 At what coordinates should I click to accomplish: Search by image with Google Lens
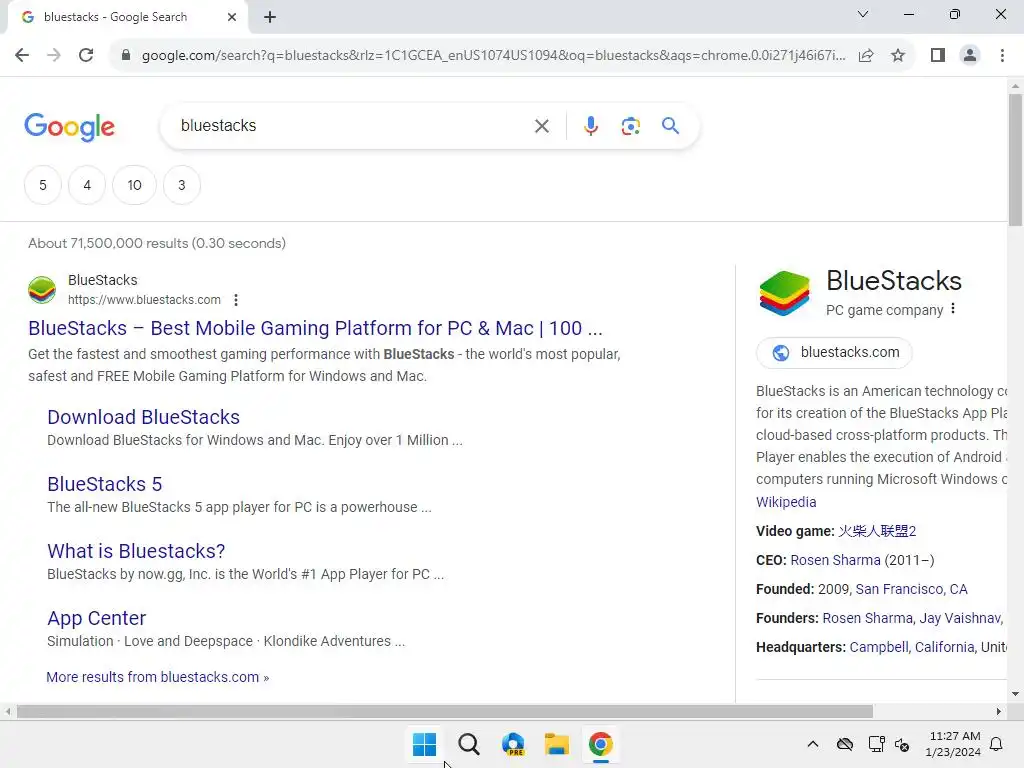[630, 126]
